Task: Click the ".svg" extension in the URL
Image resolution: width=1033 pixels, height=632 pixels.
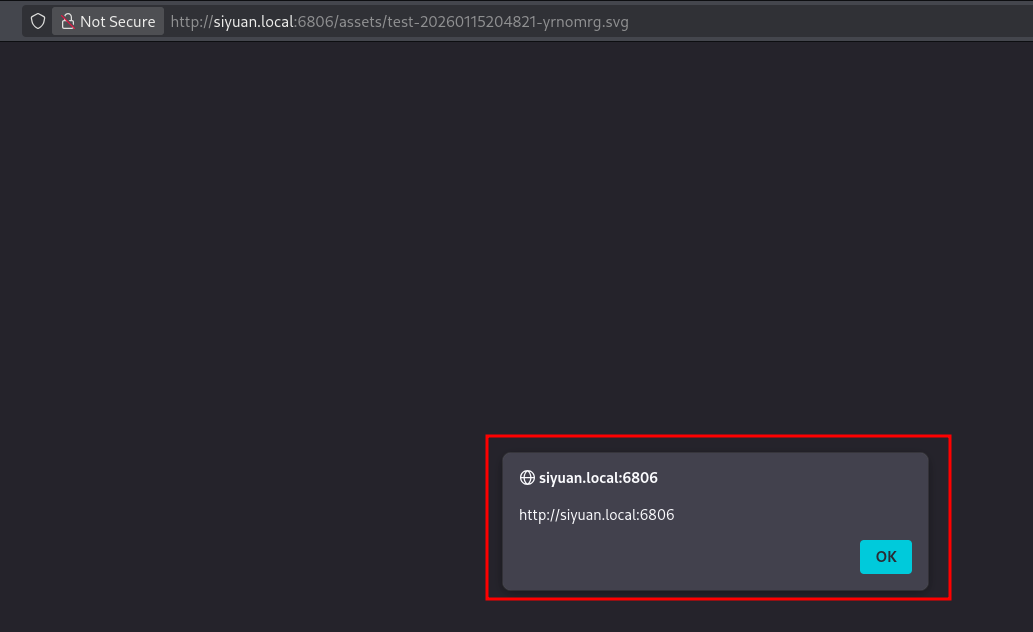Action: 614,21
